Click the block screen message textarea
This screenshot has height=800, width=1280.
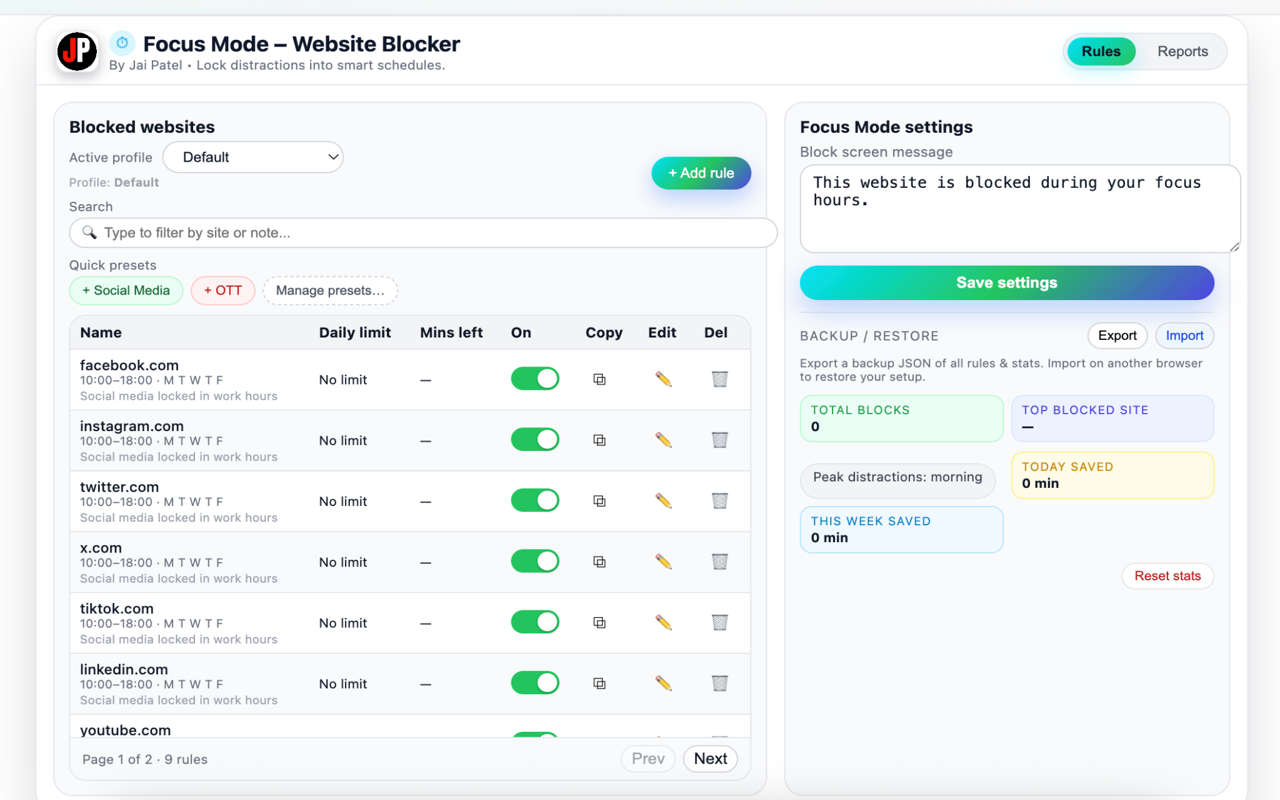click(x=1020, y=209)
